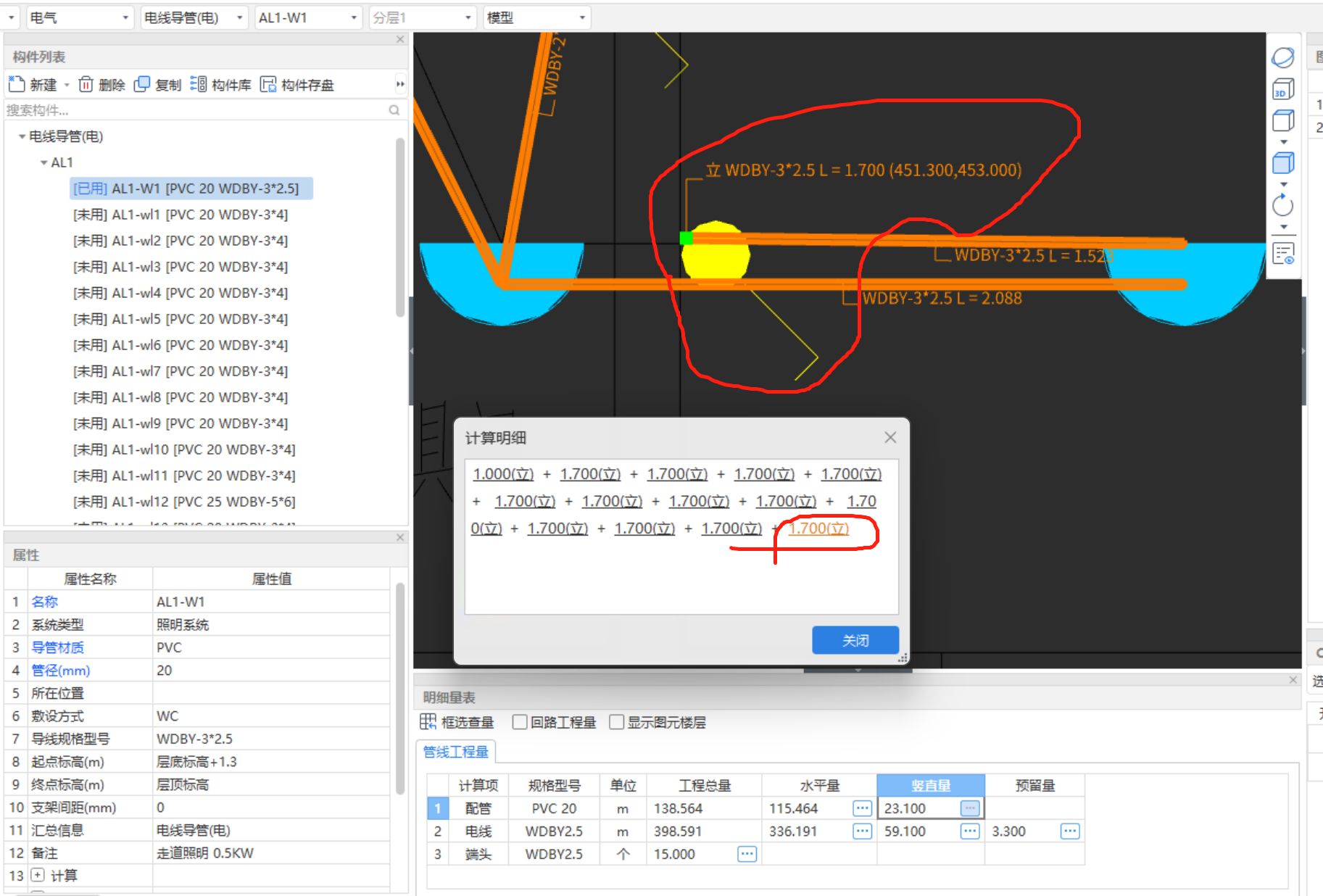Toggle the 回路工程量 checkbox
This screenshot has width=1323, height=896.
[x=519, y=722]
